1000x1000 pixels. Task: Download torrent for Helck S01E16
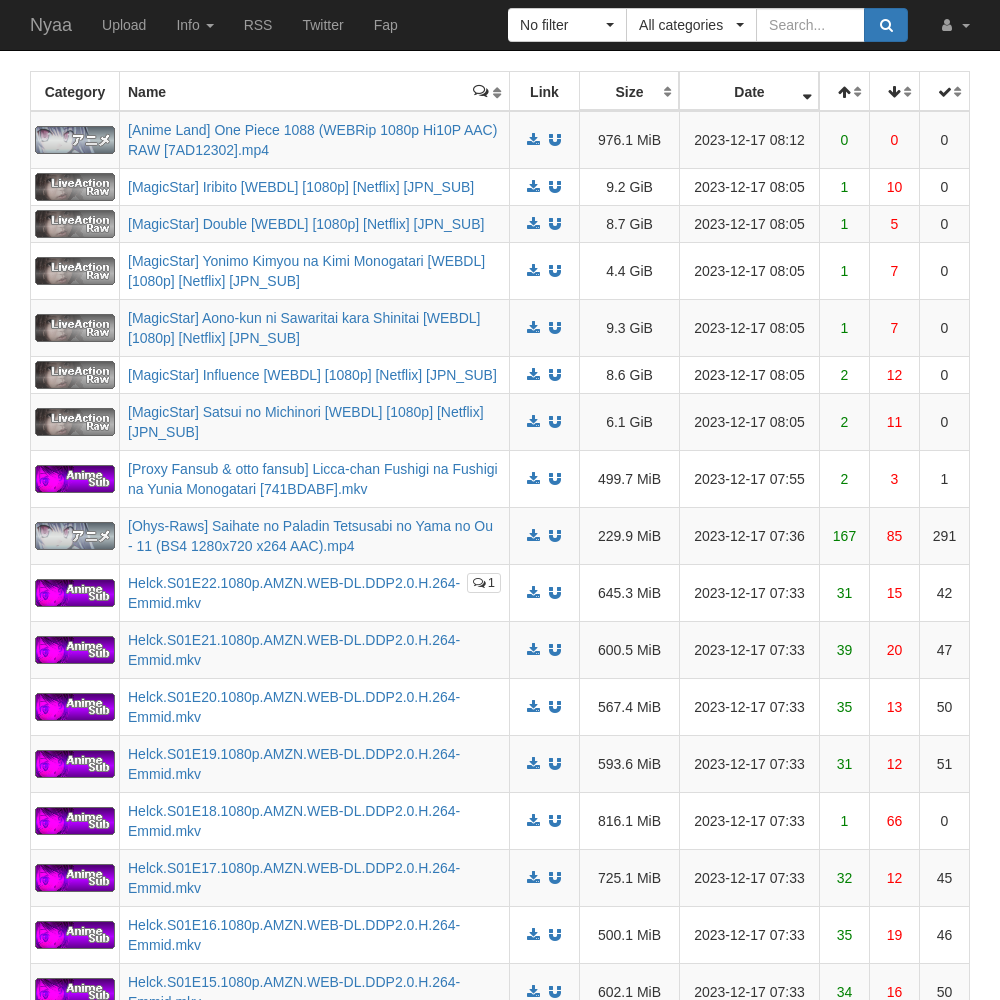tap(533, 935)
